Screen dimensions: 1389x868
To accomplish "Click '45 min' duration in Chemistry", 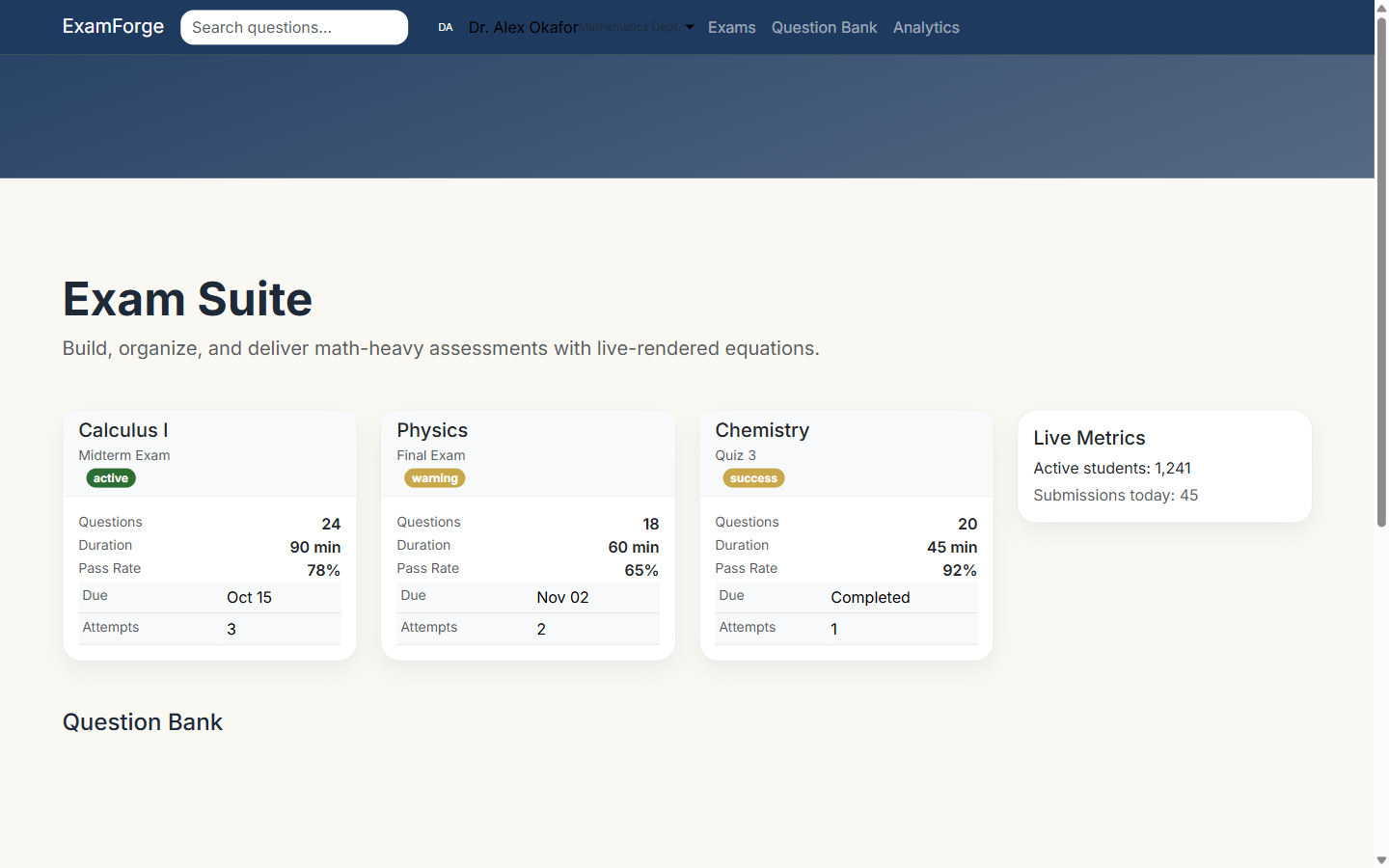I will tap(952, 547).
